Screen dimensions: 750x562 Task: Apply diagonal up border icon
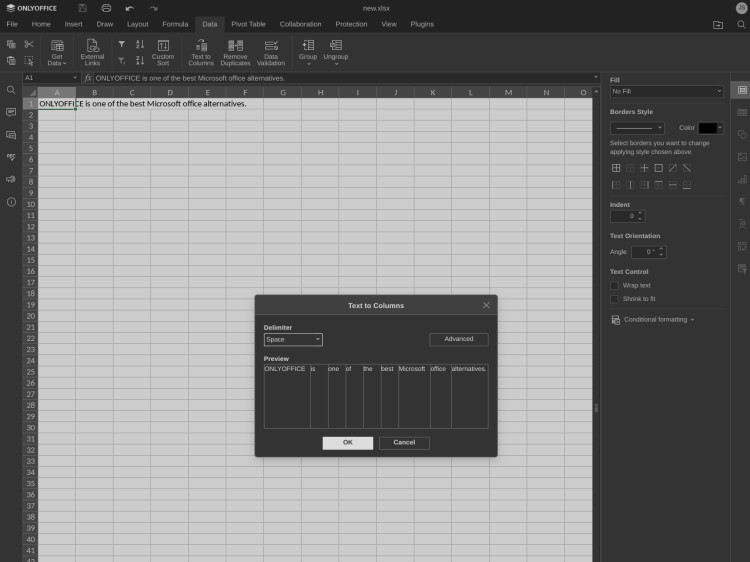(x=673, y=168)
